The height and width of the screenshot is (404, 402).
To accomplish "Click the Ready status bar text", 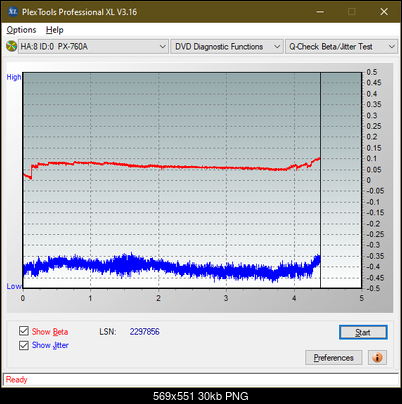I will point(17,379).
